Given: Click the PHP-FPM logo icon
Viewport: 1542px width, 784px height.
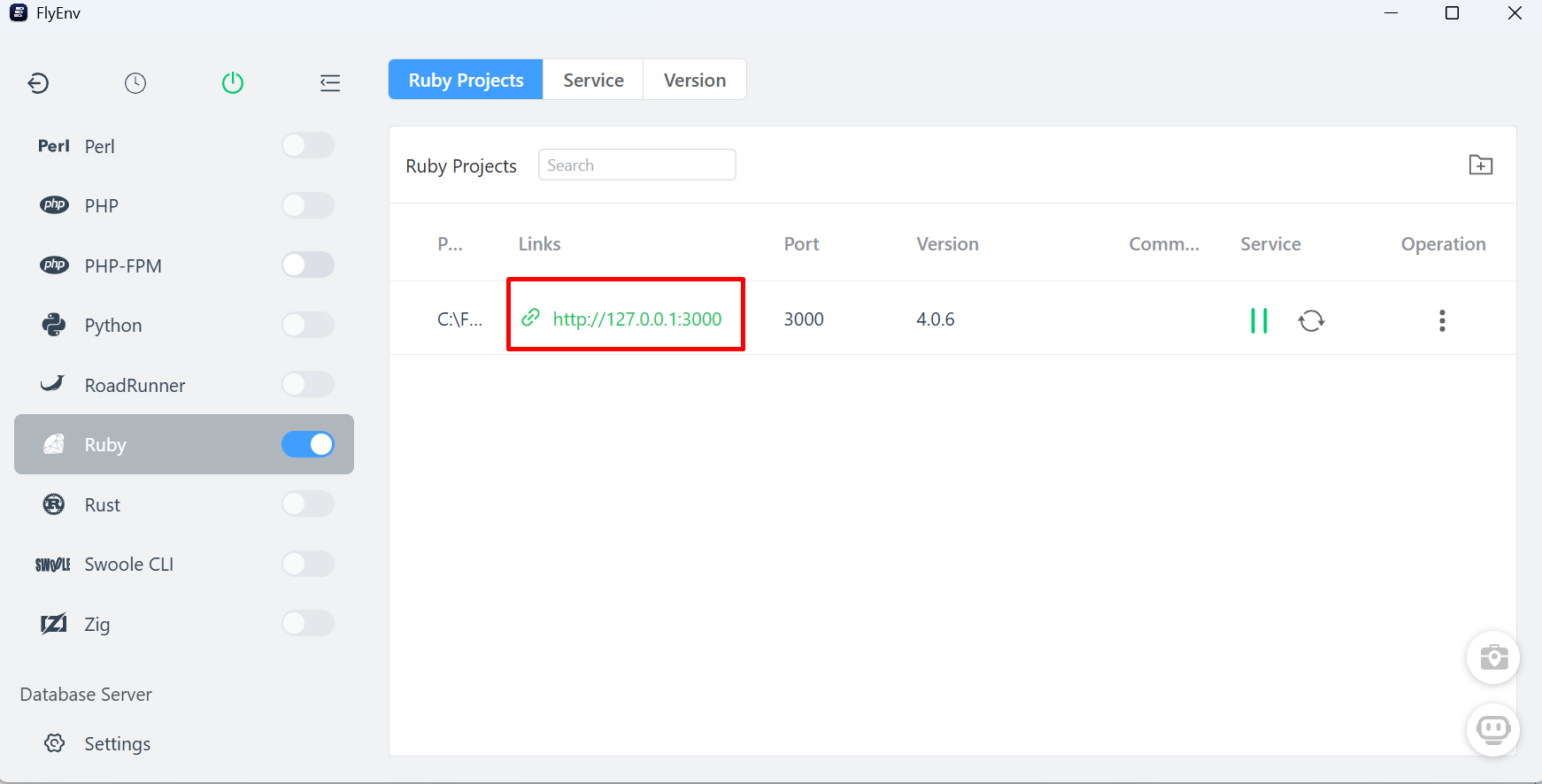Looking at the screenshot, I should [x=54, y=265].
